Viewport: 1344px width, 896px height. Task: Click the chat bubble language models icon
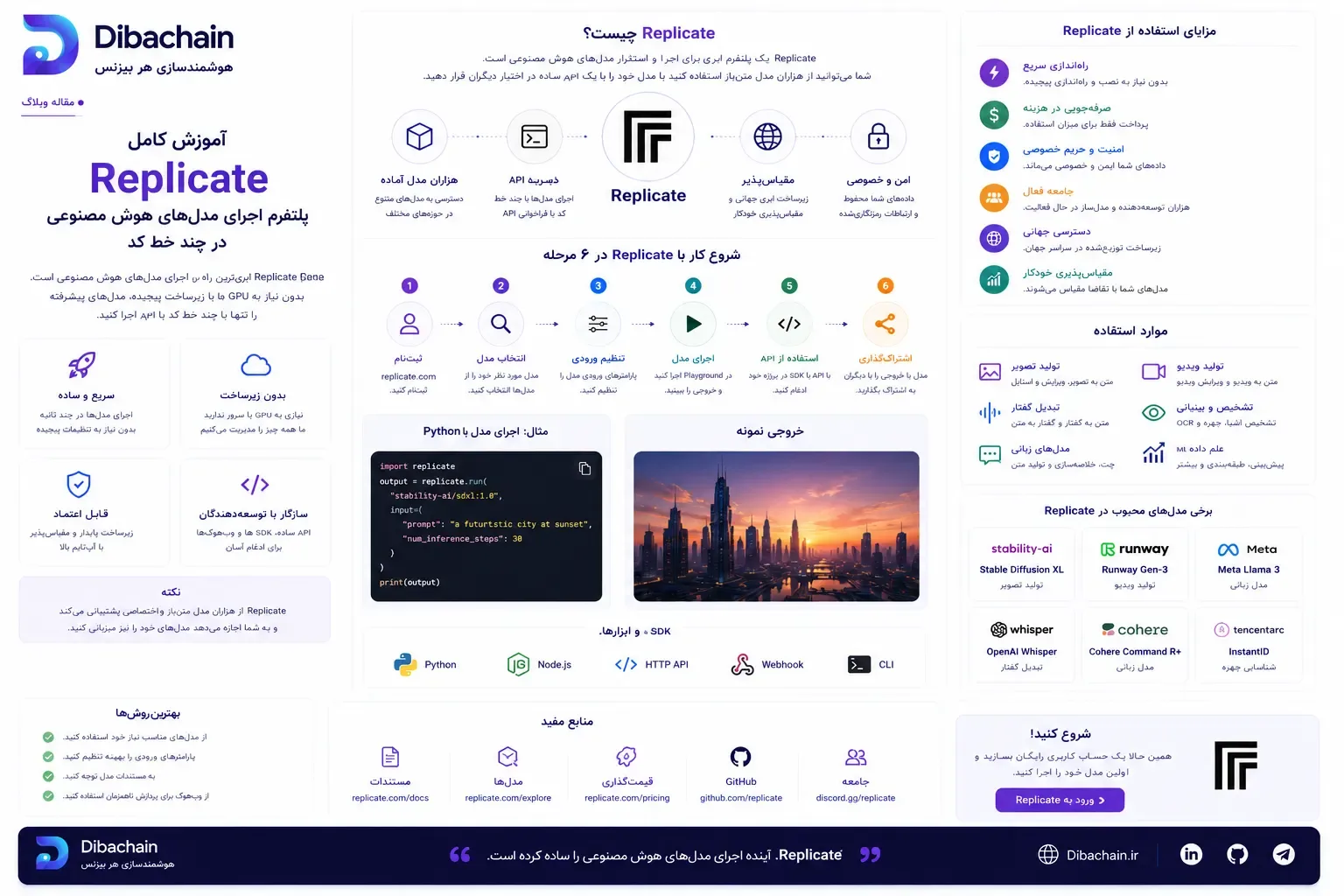[990, 454]
